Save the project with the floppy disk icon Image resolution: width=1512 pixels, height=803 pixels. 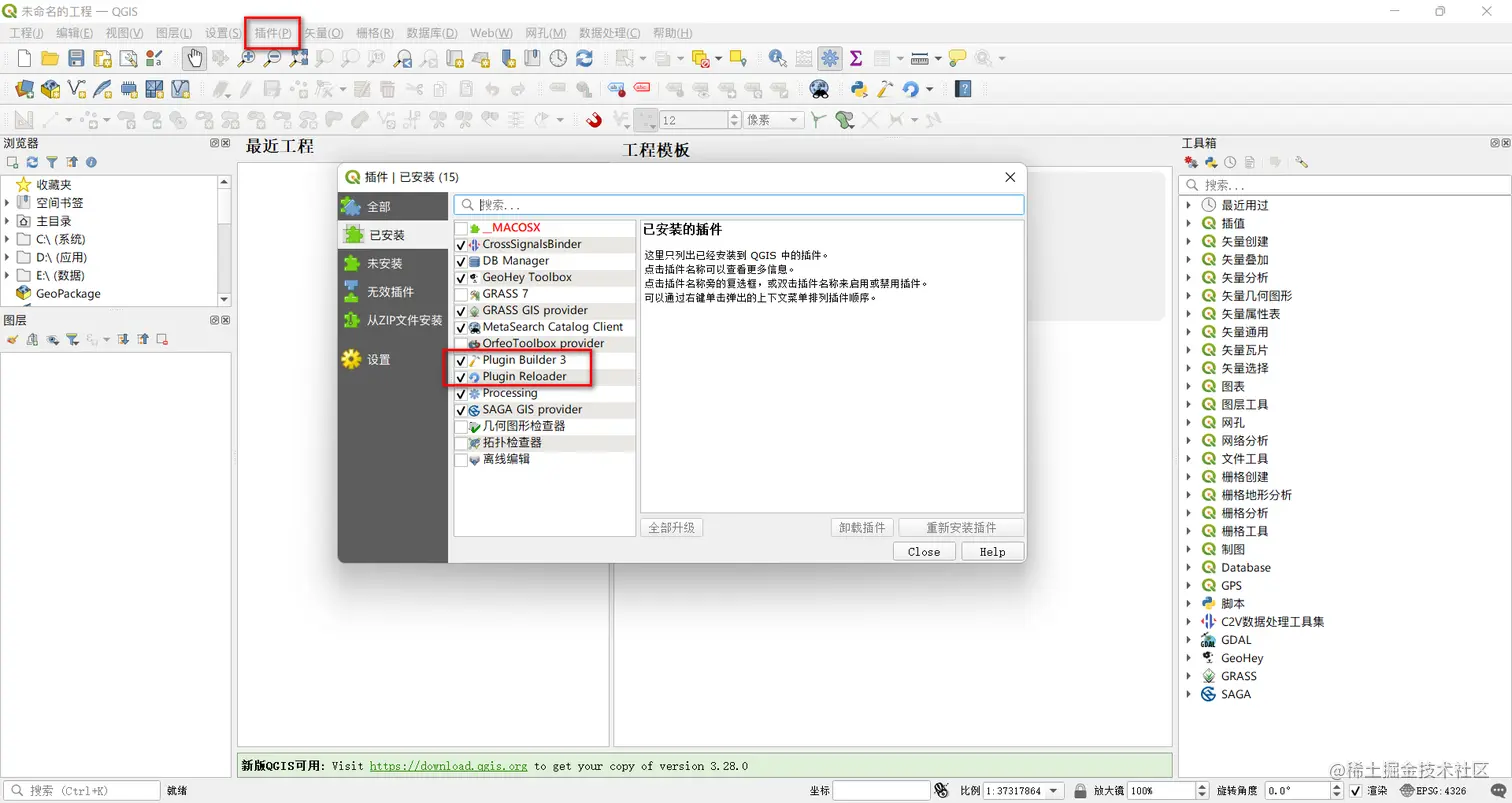coord(76,59)
